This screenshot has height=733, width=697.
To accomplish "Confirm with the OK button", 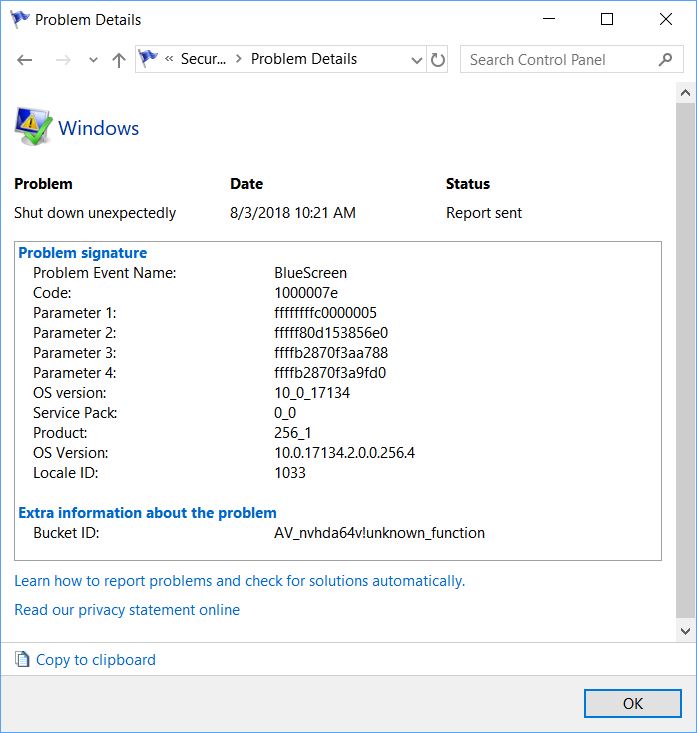I will 632,704.
